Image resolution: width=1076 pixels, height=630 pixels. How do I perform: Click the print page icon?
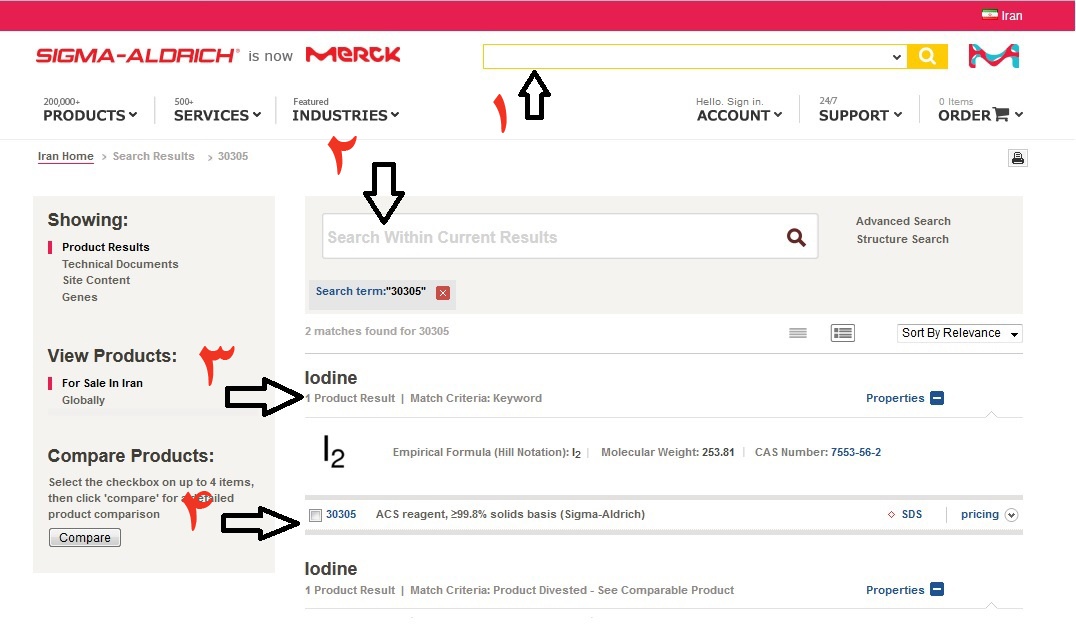pyautogui.click(x=1018, y=158)
